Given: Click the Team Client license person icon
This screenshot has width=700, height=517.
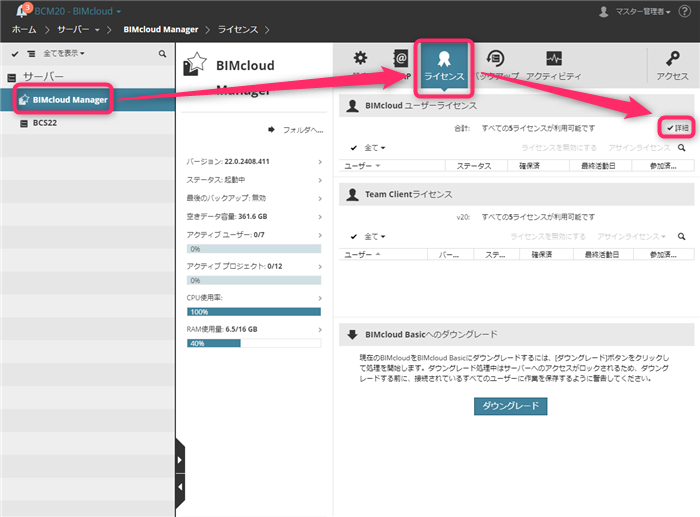Looking at the screenshot, I should coord(352,195).
